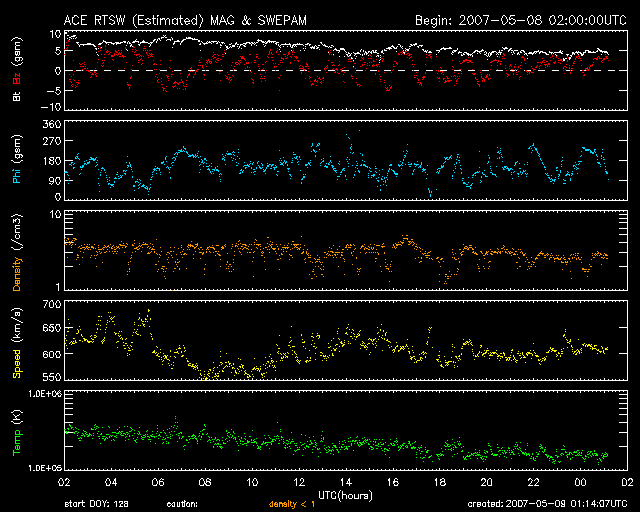Click the "06" hour tick on UTC axis

pos(158,482)
